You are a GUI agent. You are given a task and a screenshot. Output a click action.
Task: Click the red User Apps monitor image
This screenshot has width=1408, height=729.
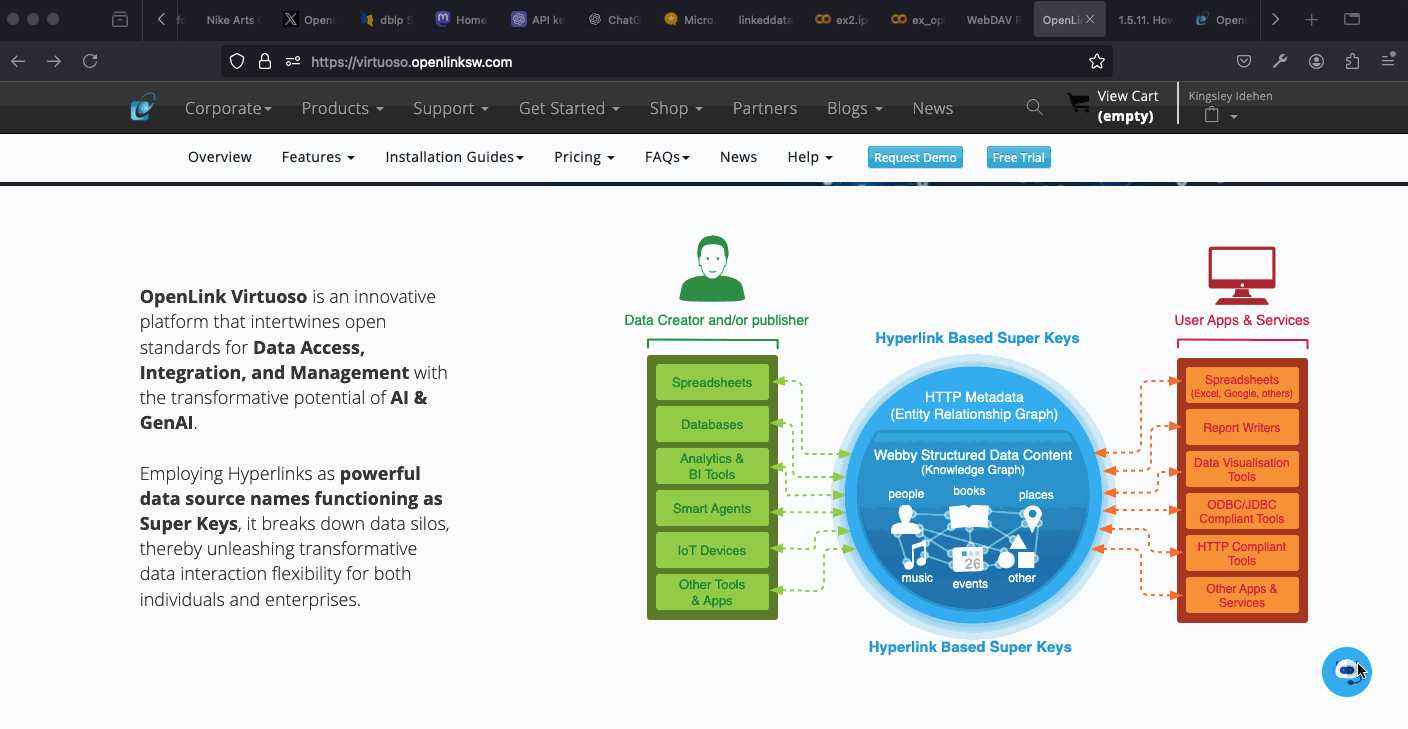coord(1241,276)
